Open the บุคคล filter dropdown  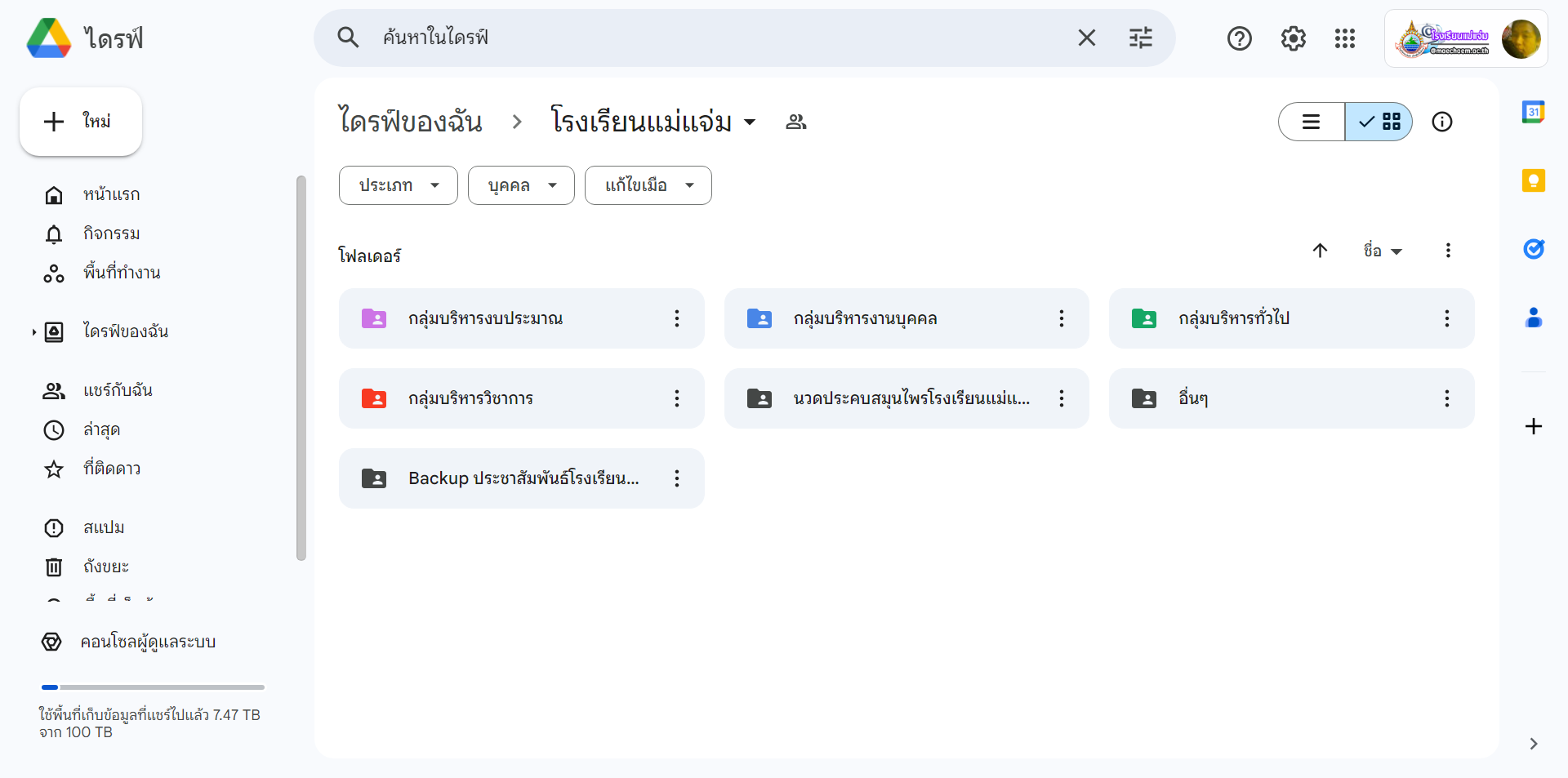(521, 185)
